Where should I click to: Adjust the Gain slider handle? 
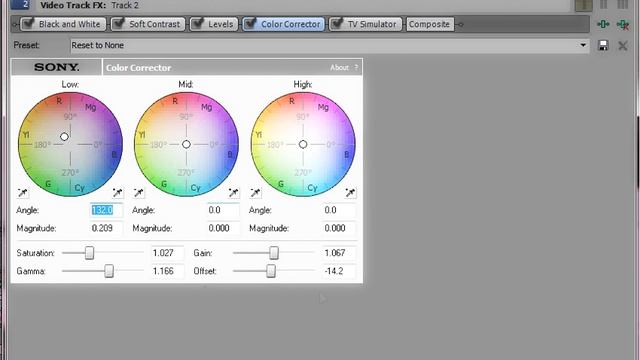point(274,253)
